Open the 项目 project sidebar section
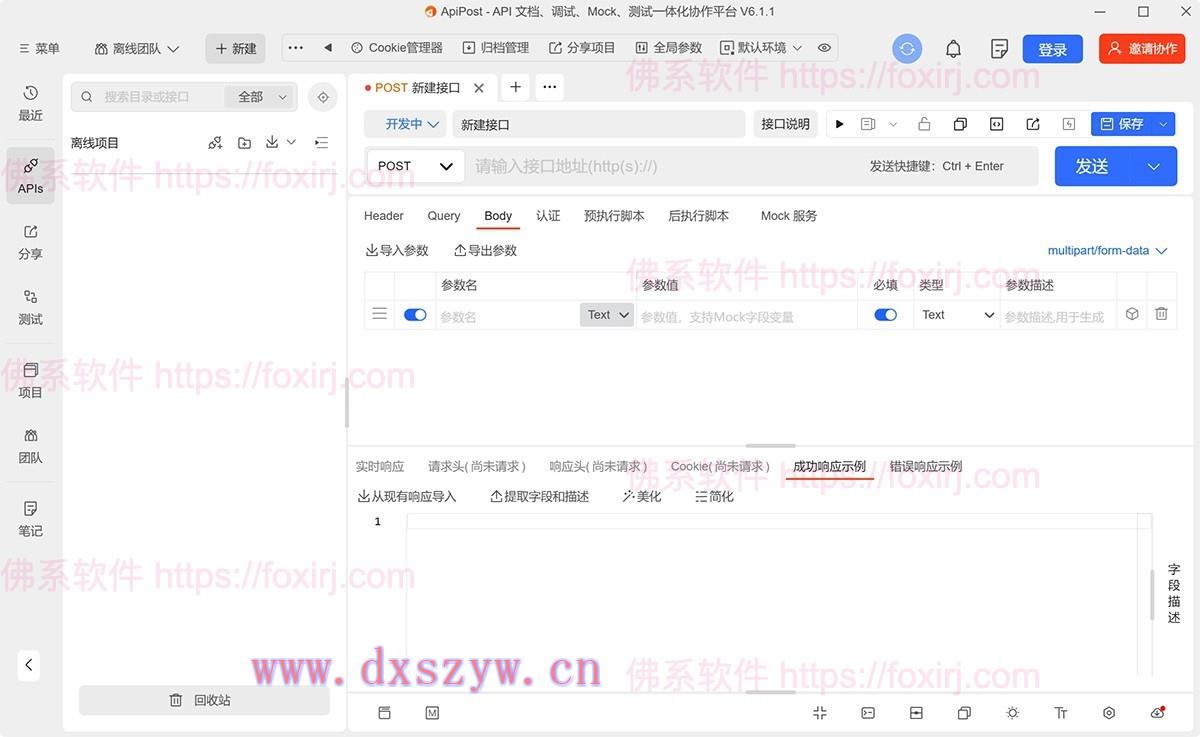The image size is (1200, 737). point(30,380)
